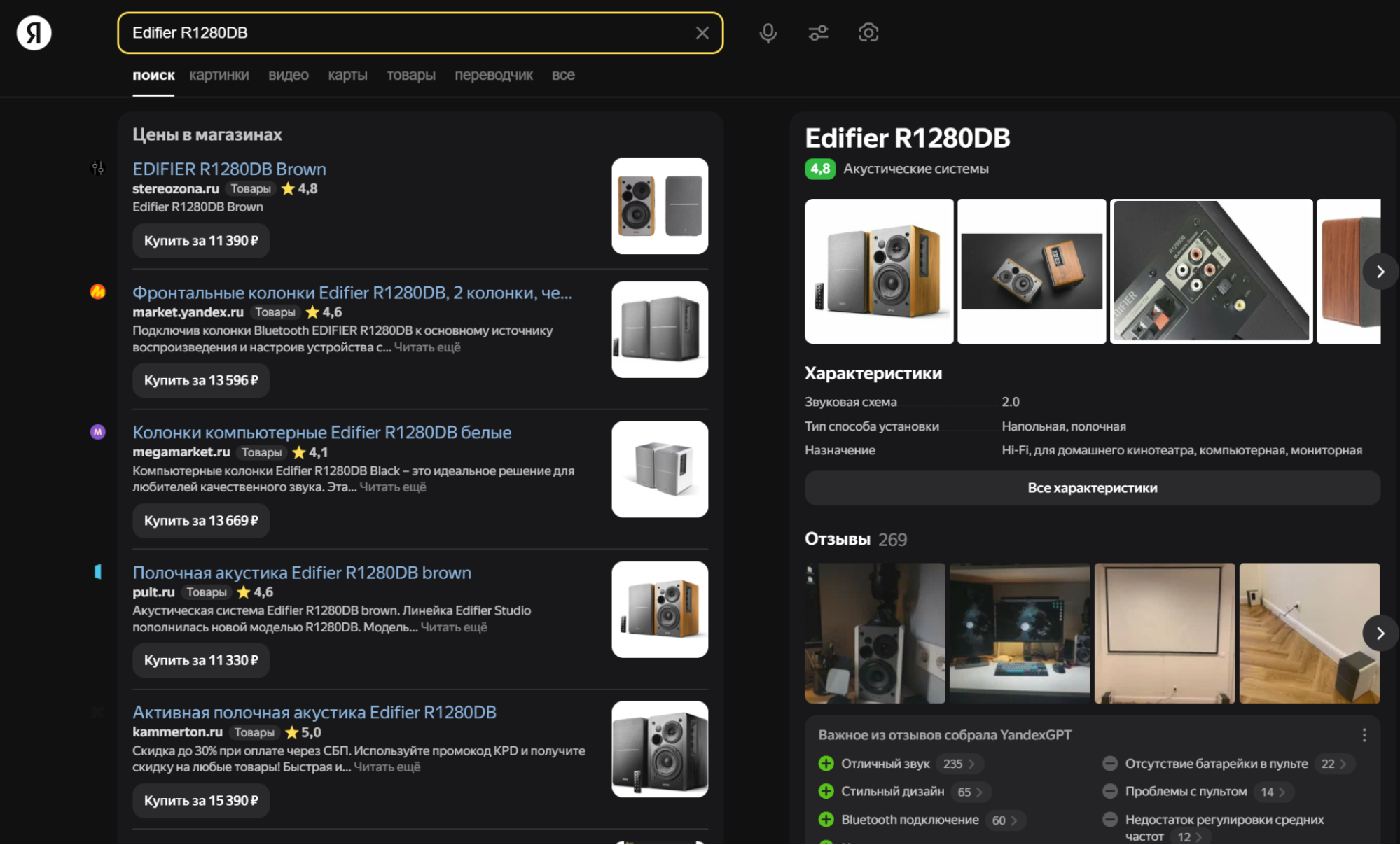
Task: Click the plus icon beside Стильный дизайн
Action: tap(826, 792)
